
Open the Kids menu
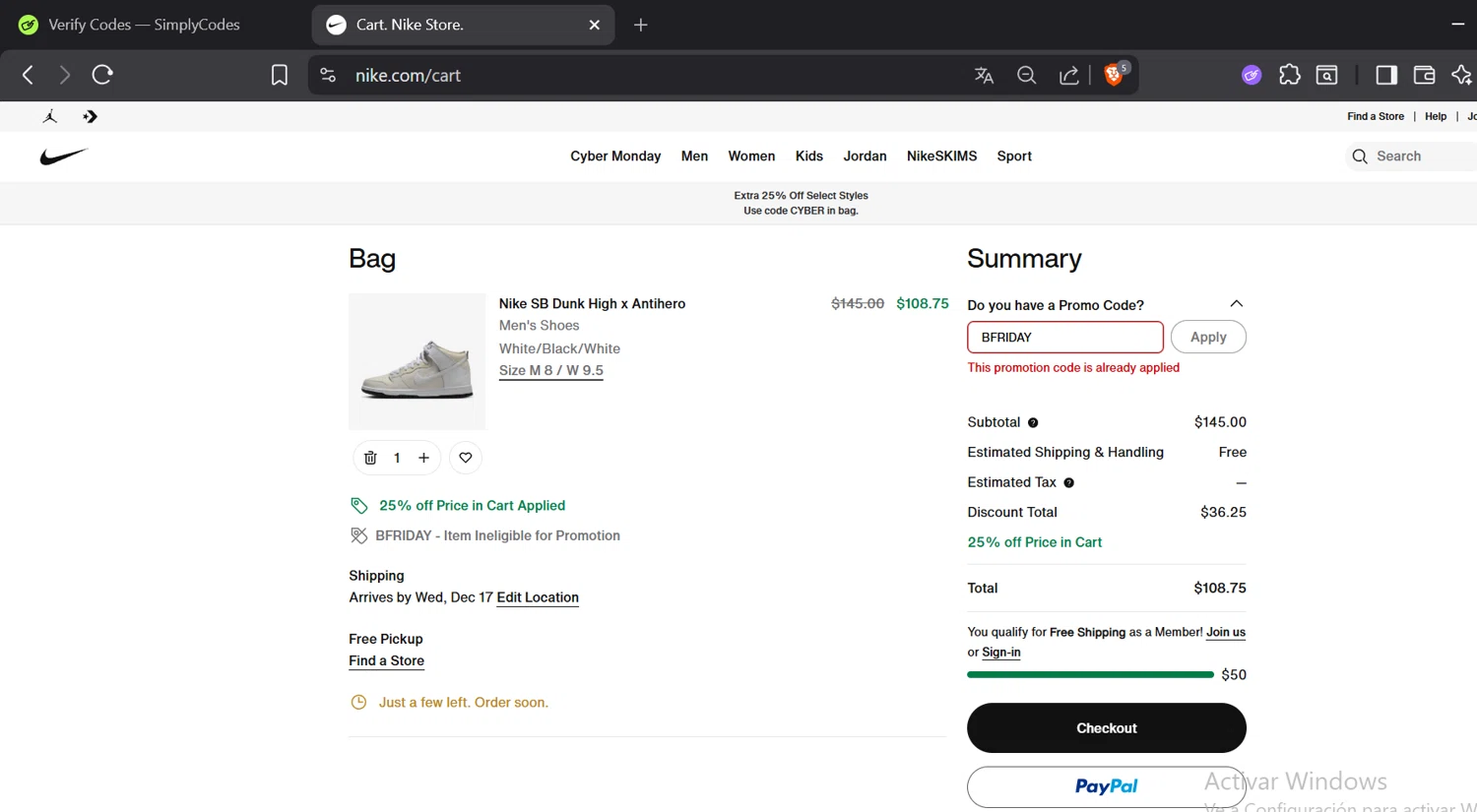[x=809, y=156]
